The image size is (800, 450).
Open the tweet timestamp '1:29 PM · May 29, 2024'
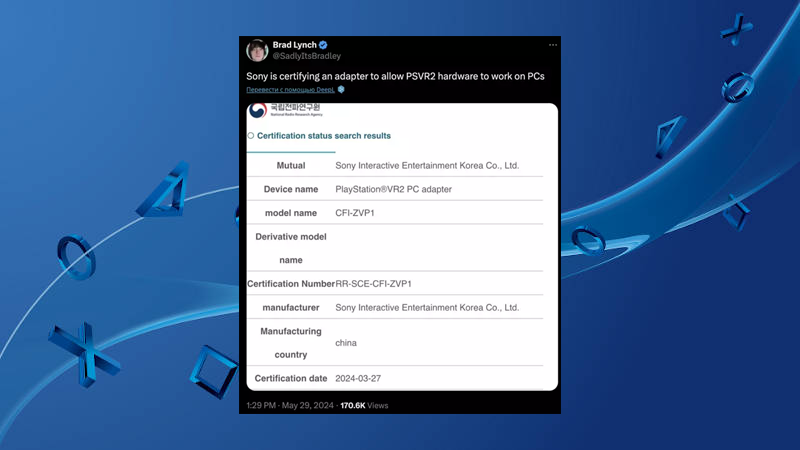[x=290, y=406]
